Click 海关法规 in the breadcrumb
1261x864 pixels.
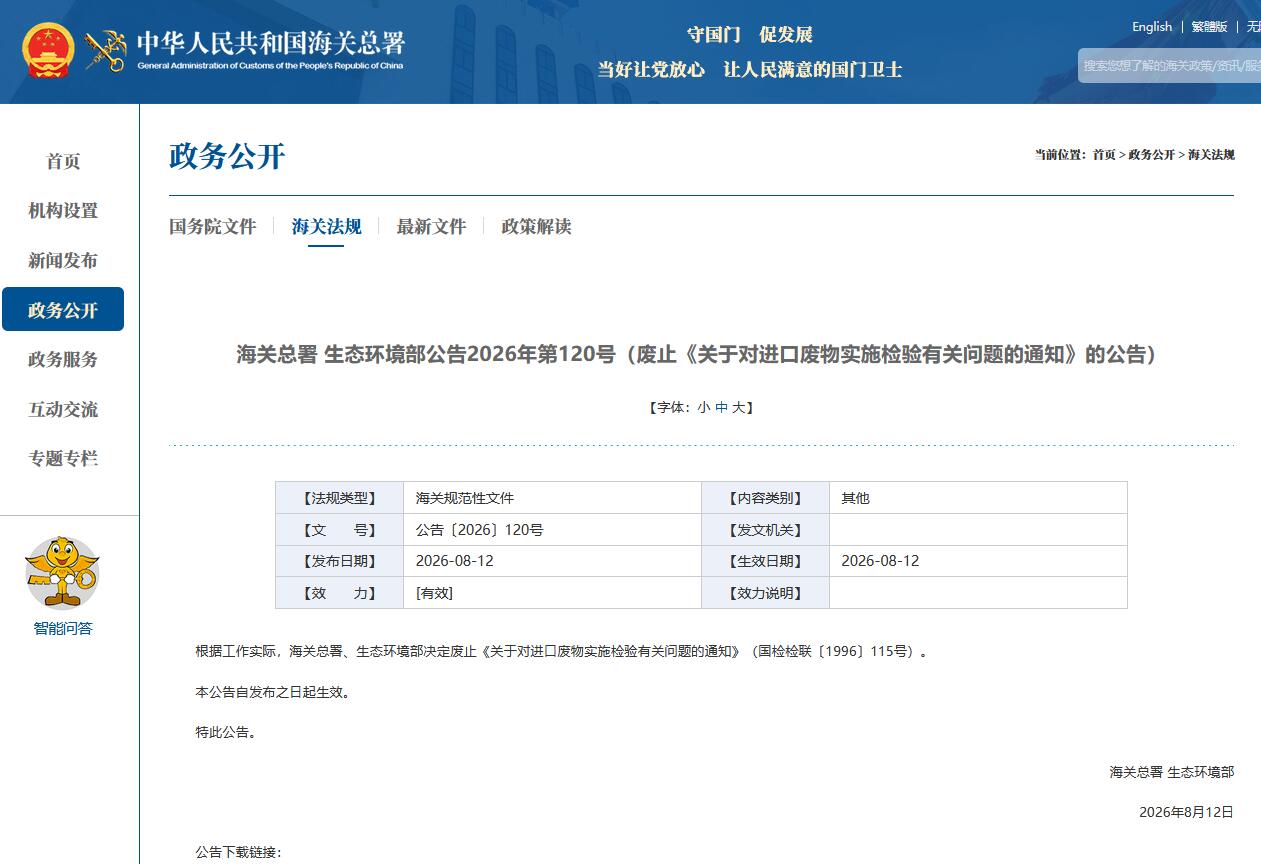[1211, 155]
